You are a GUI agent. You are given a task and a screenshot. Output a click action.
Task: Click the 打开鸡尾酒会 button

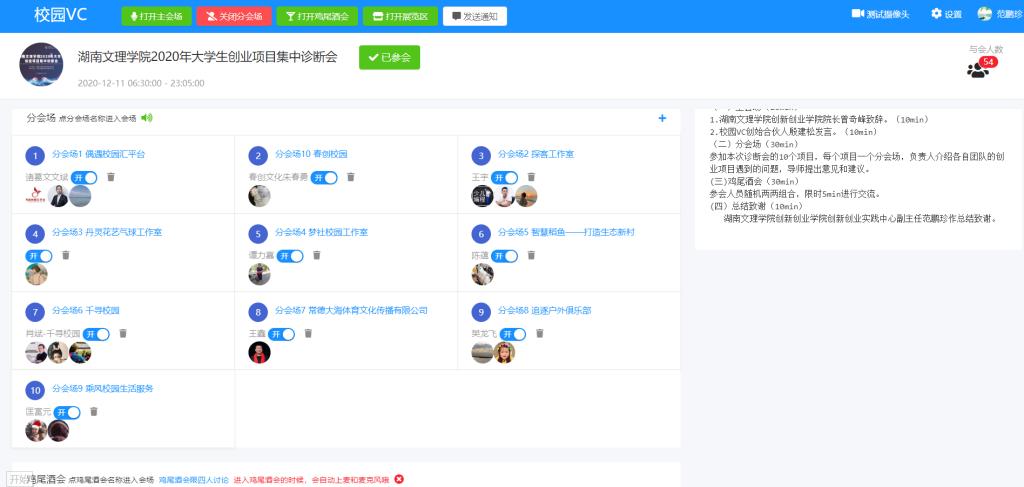coord(314,16)
